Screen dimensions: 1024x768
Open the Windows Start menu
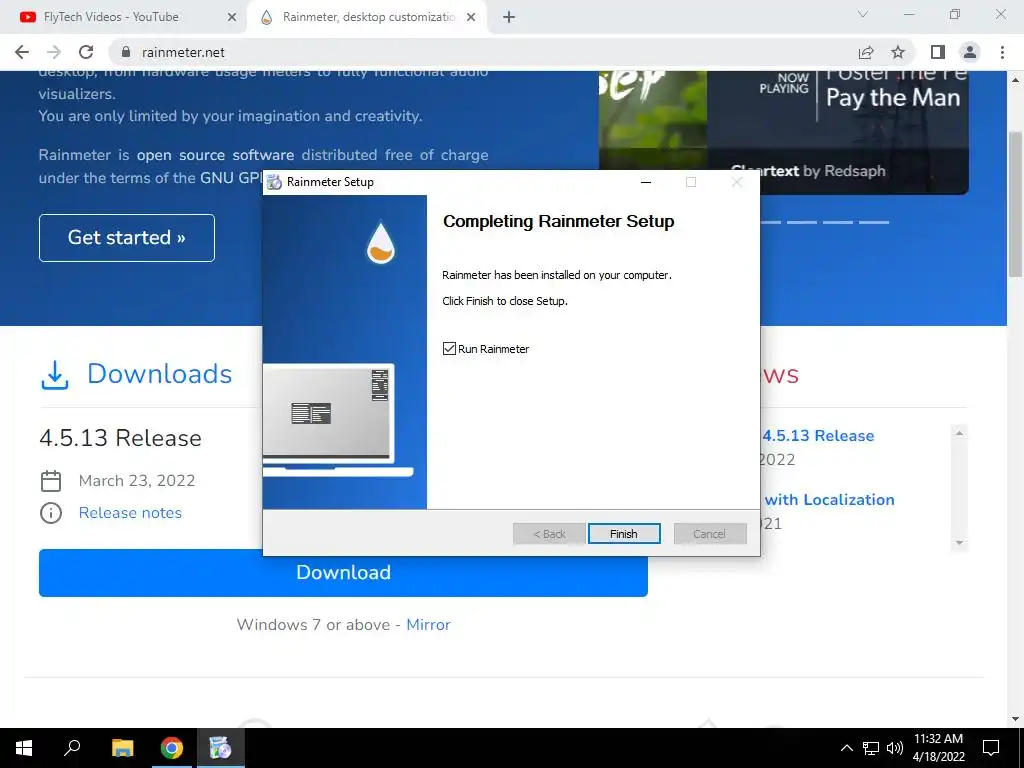click(x=24, y=748)
